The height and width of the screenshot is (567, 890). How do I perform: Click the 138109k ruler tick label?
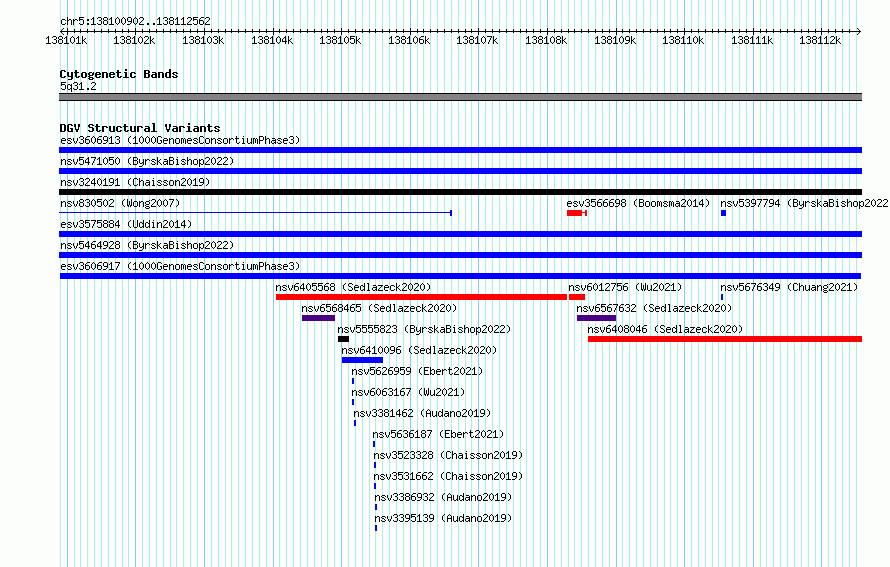[x=615, y=40]
